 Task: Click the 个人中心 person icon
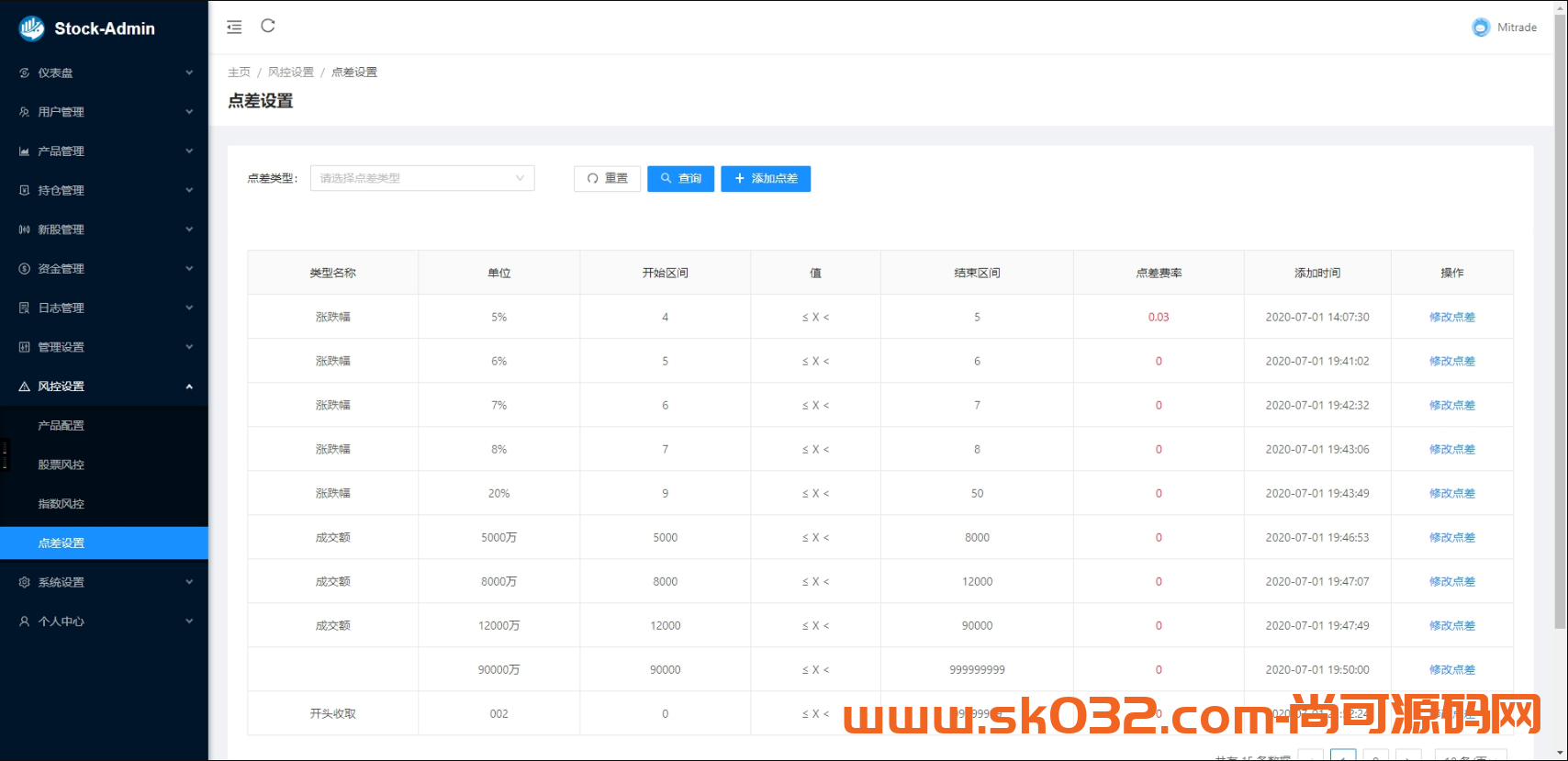(x=24, y=621)
